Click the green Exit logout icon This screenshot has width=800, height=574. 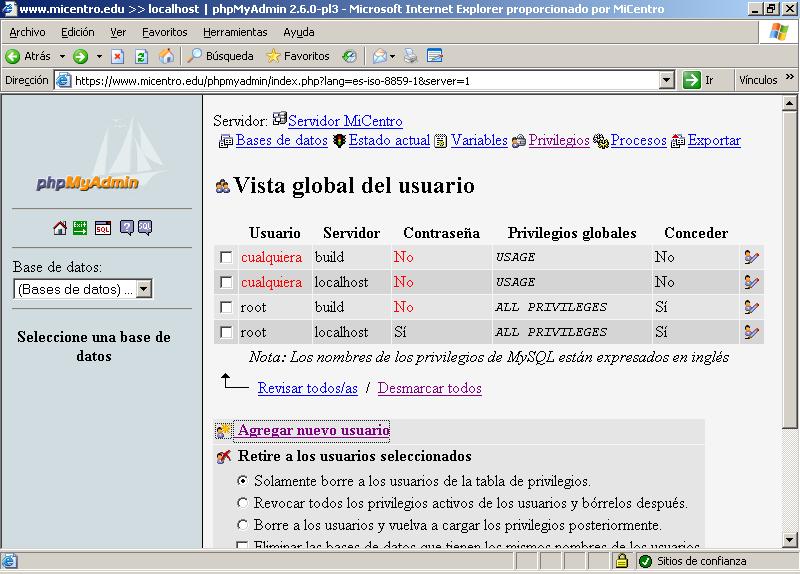coord(80,228)
